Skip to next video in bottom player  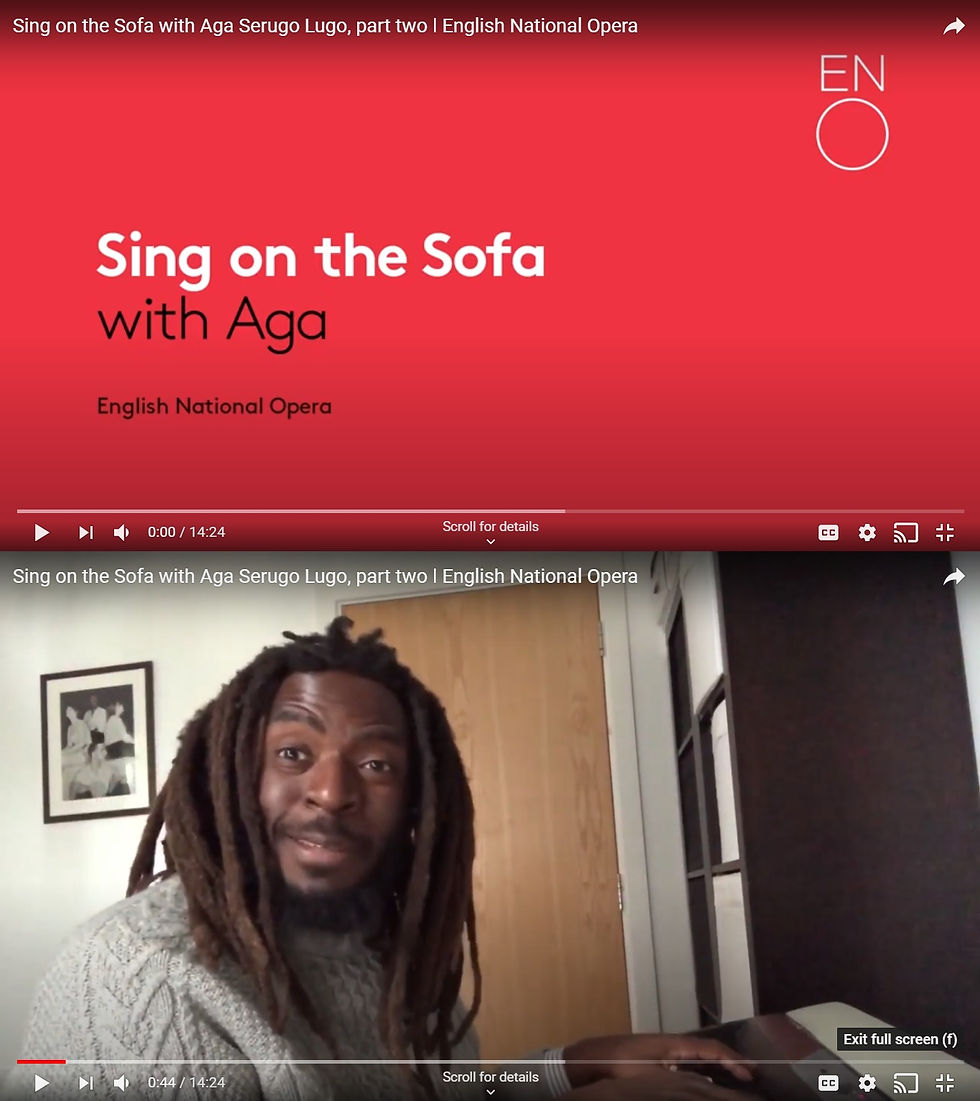point(86,1083)
